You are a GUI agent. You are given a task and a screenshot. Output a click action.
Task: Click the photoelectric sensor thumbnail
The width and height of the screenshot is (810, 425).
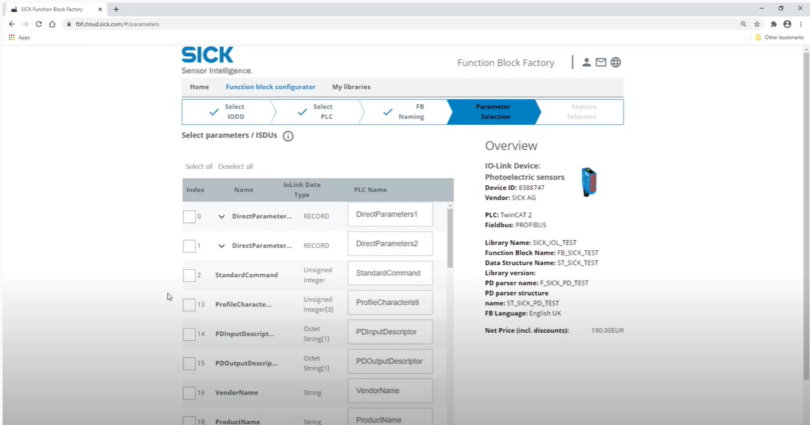pos(589,182)
